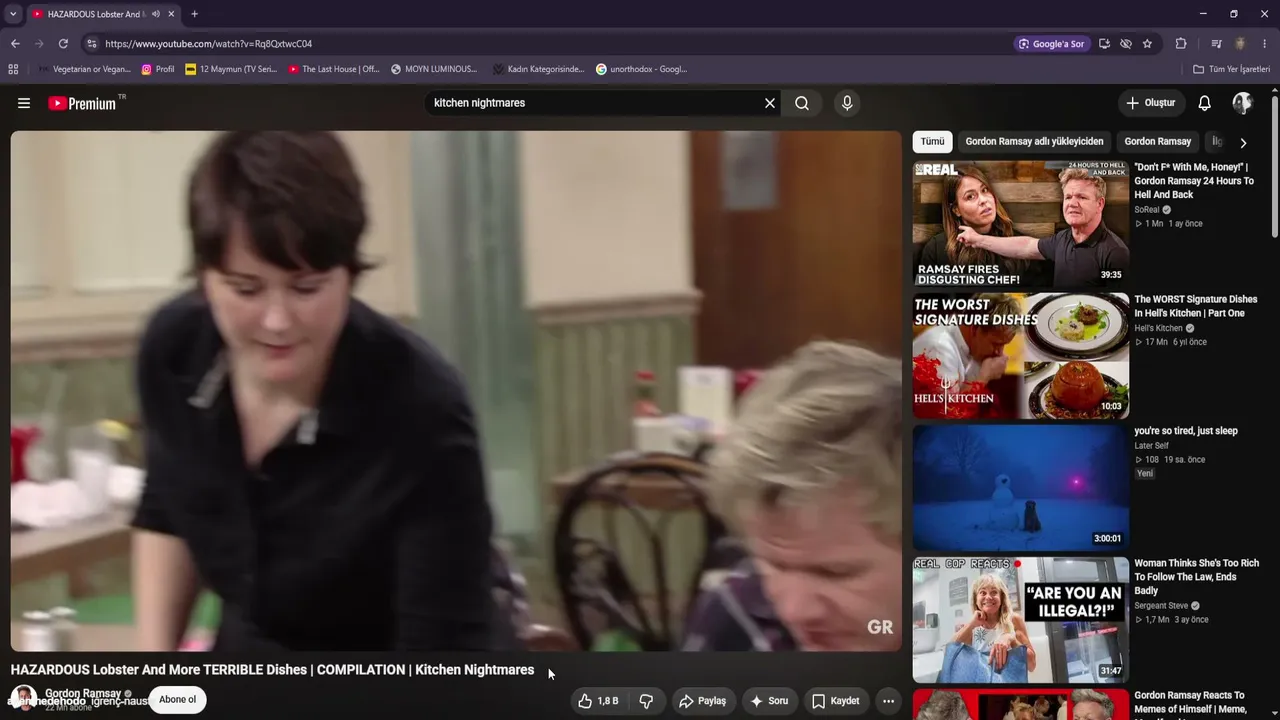Select the Gordon Ramsay adlı yükleyiciden chip
This screenshot has height=720, width=1280.
click(x=1035, y=142)
